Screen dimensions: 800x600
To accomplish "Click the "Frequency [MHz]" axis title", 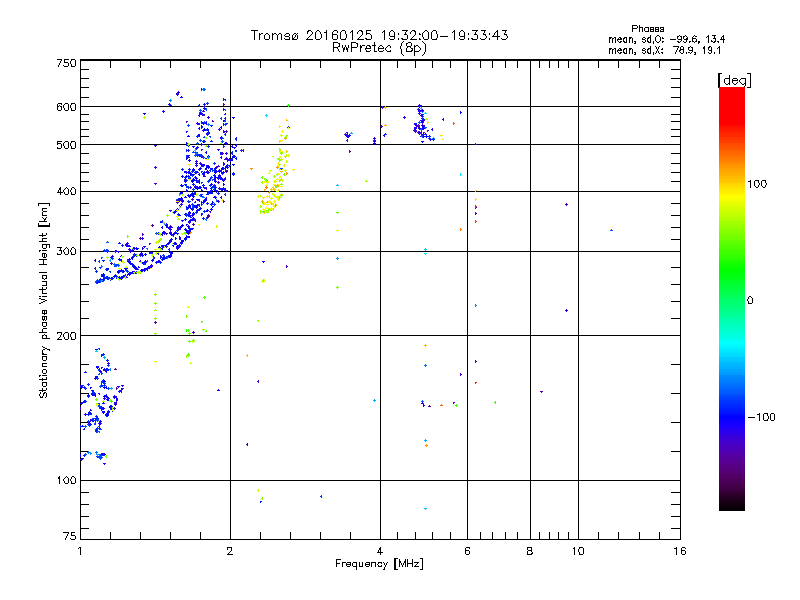I will [x=379, y=564].
